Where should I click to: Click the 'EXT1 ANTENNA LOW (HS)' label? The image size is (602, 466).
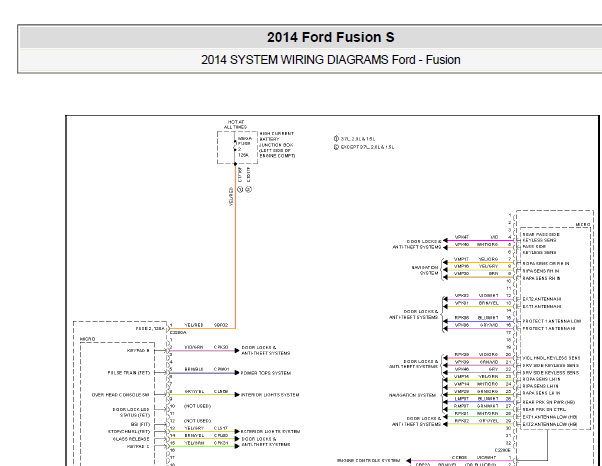pyautogui.click(x=550, y=417)
